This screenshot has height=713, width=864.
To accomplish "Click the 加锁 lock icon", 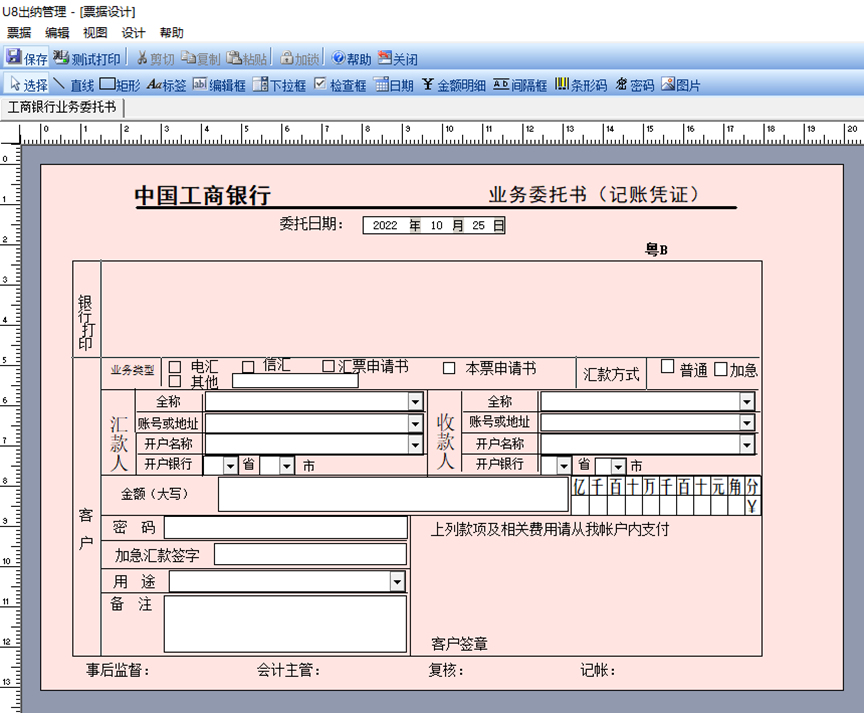I will pos(287,57).
